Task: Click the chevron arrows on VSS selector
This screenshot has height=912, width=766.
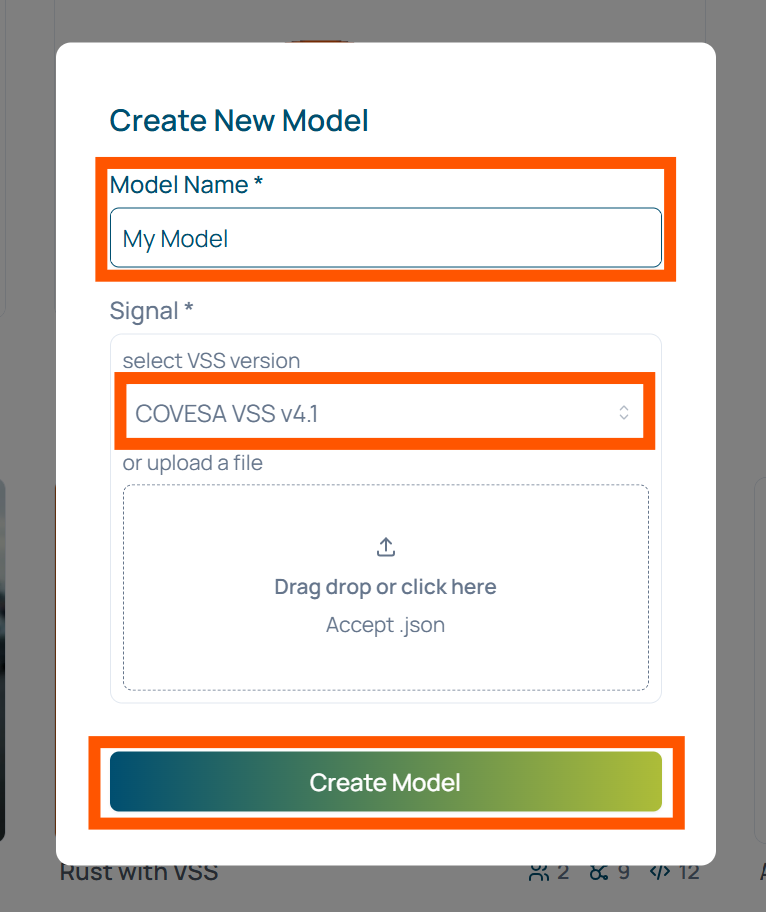Action: [x=624, y=412]
